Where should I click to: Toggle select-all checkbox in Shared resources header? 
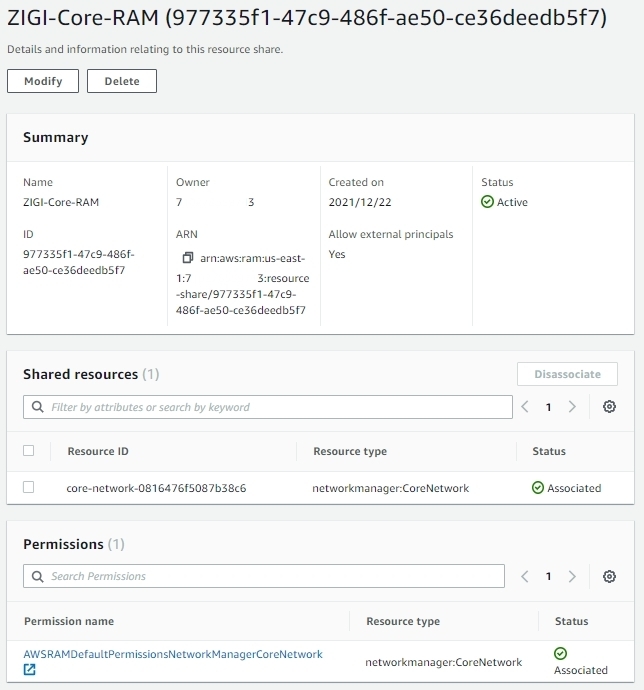[28, 451]
